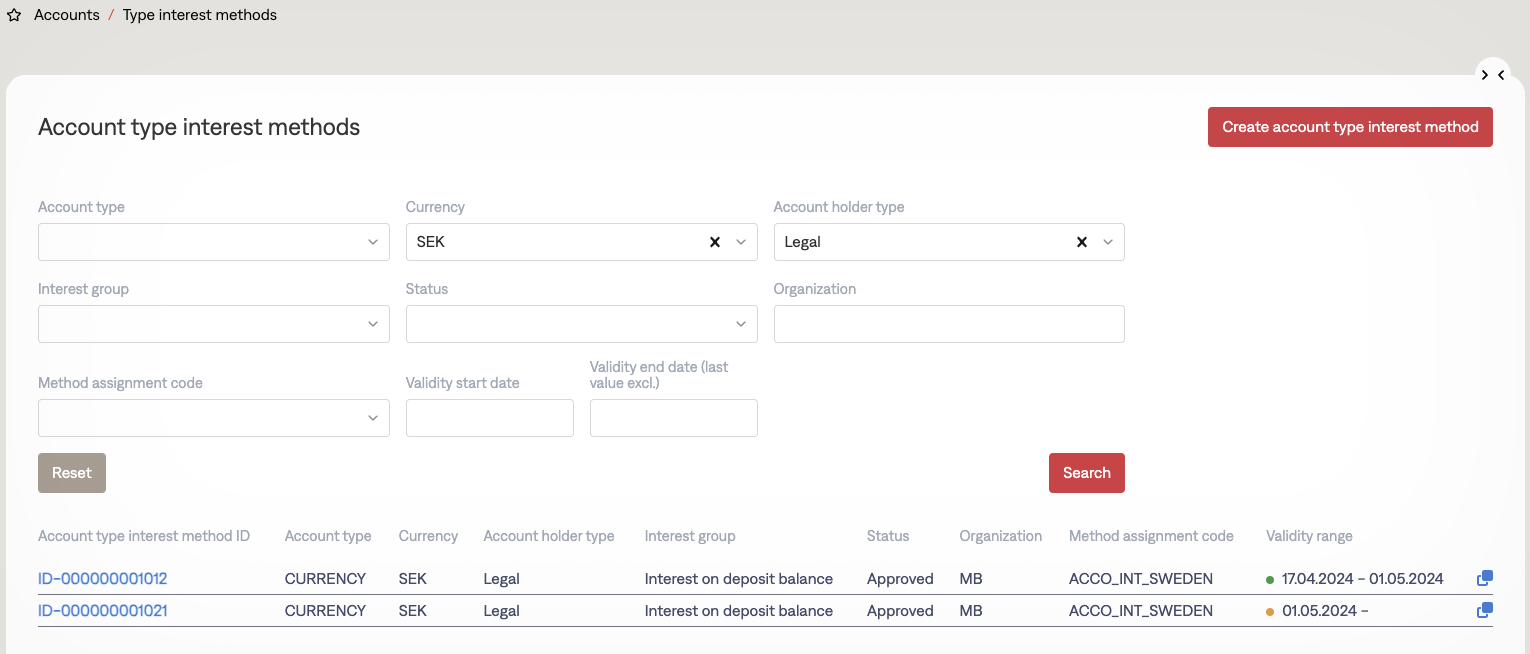Screen dimensions: 1530x654
Task: Expand the Account type dropdown
Action: 372,242
